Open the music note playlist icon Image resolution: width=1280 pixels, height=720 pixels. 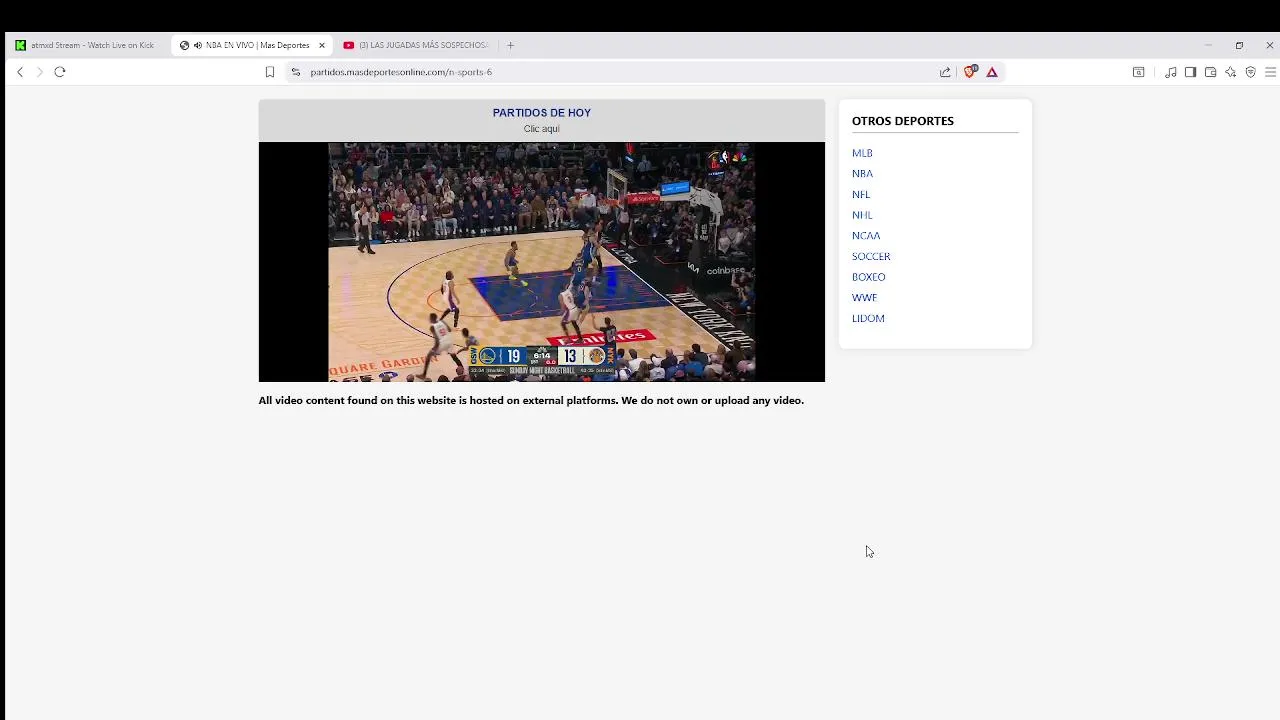click(x=1170, y=72)
